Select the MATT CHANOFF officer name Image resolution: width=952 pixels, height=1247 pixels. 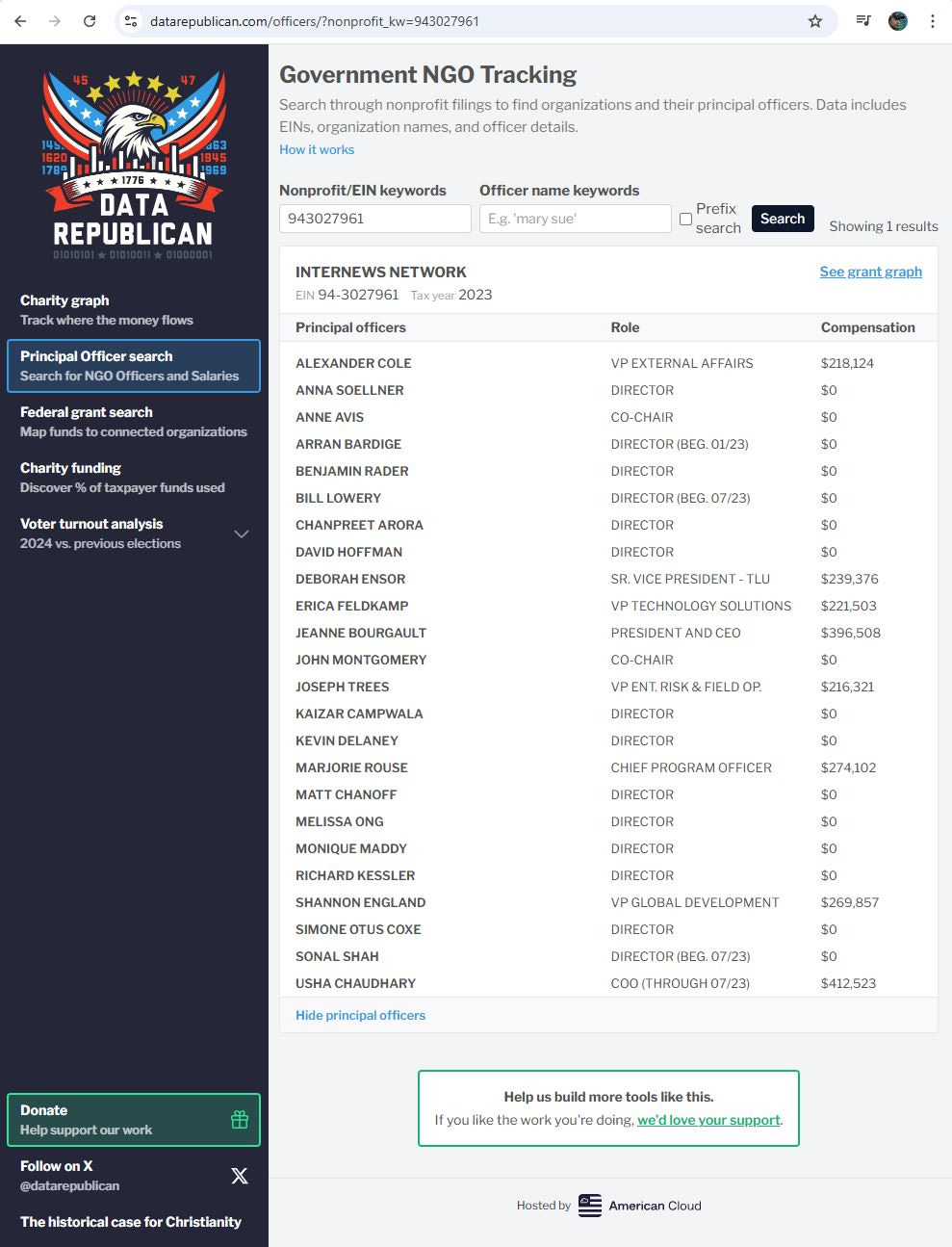pos(347,794)
